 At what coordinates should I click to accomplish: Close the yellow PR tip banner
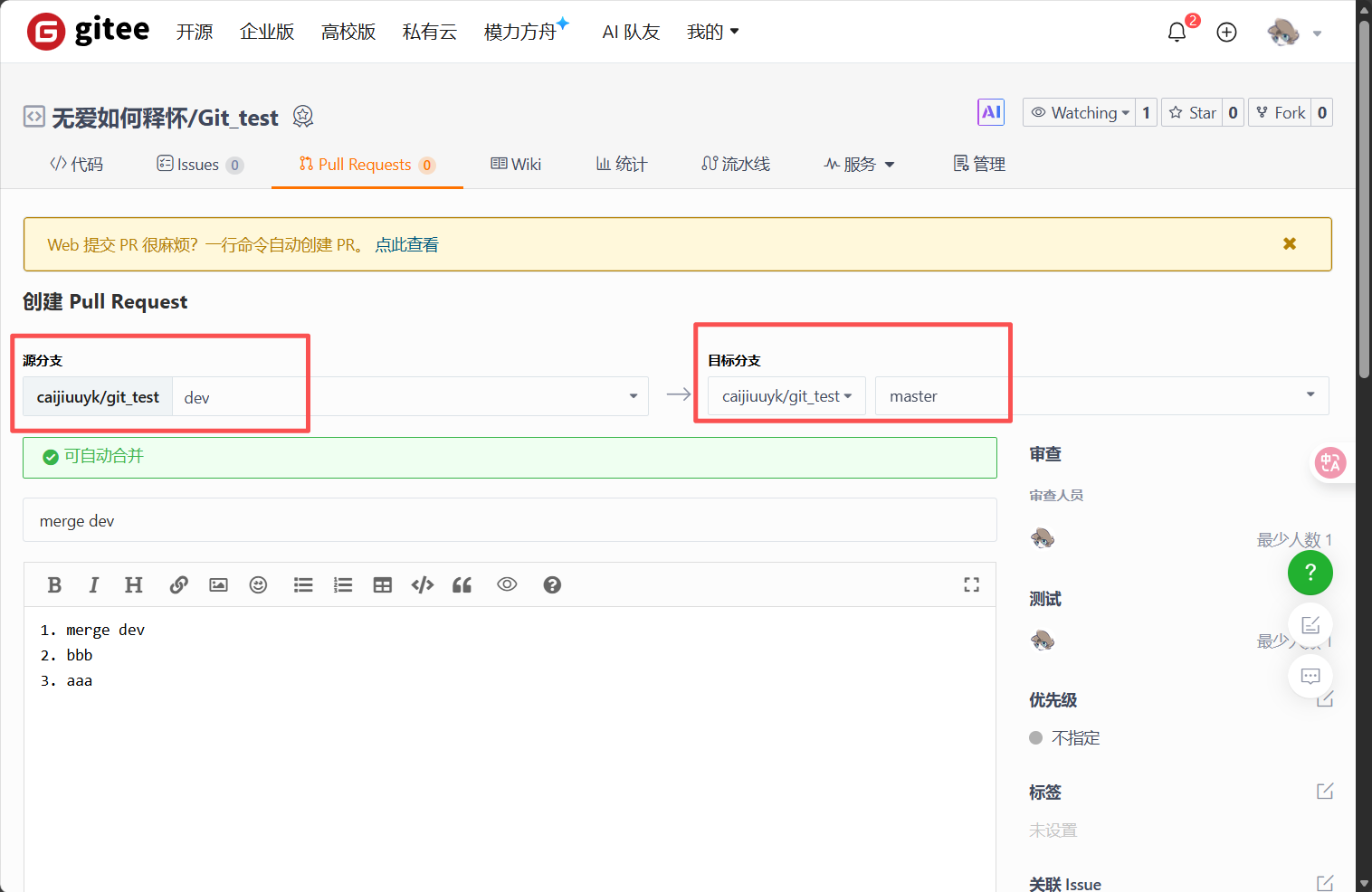point(1290,243)
